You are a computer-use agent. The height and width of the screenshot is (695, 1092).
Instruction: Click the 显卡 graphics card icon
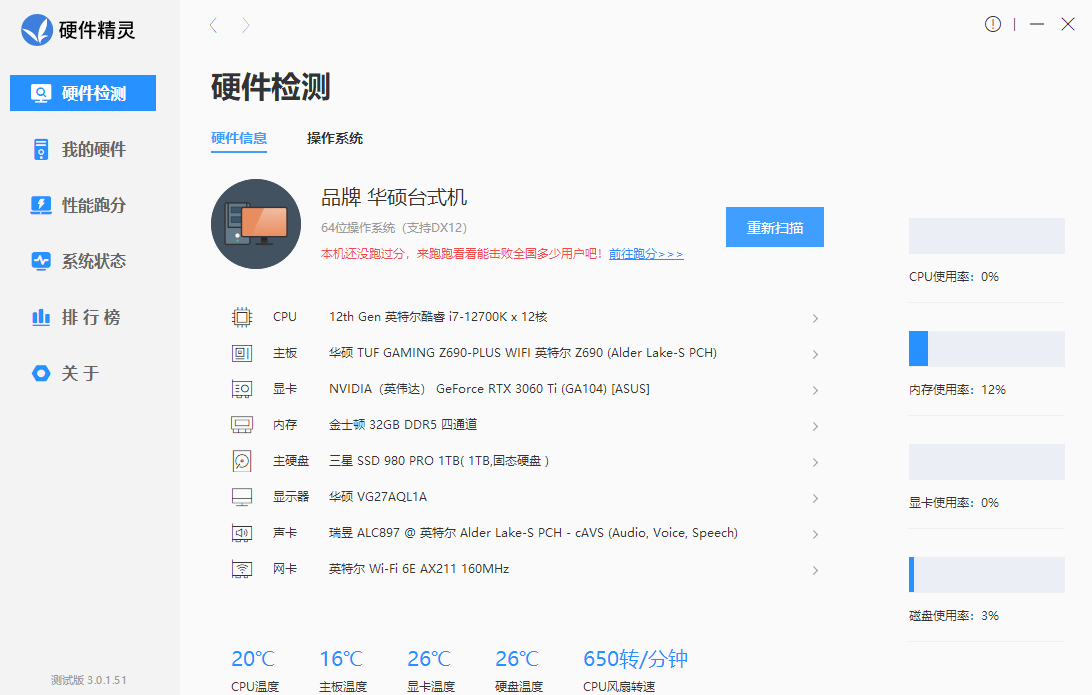pyautogui.click(x=242, y=389)
